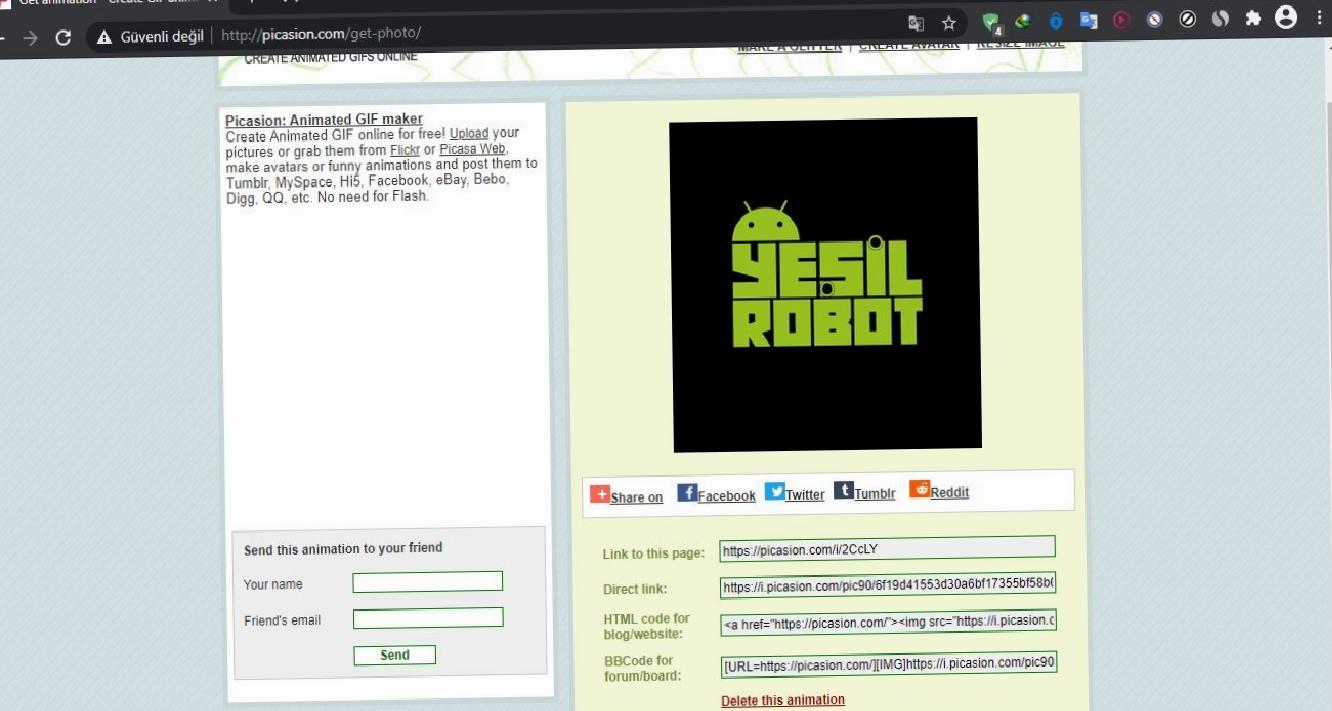Open the red play button extension
Viewport: 1332px width, 711px height.
point(1121,19)
